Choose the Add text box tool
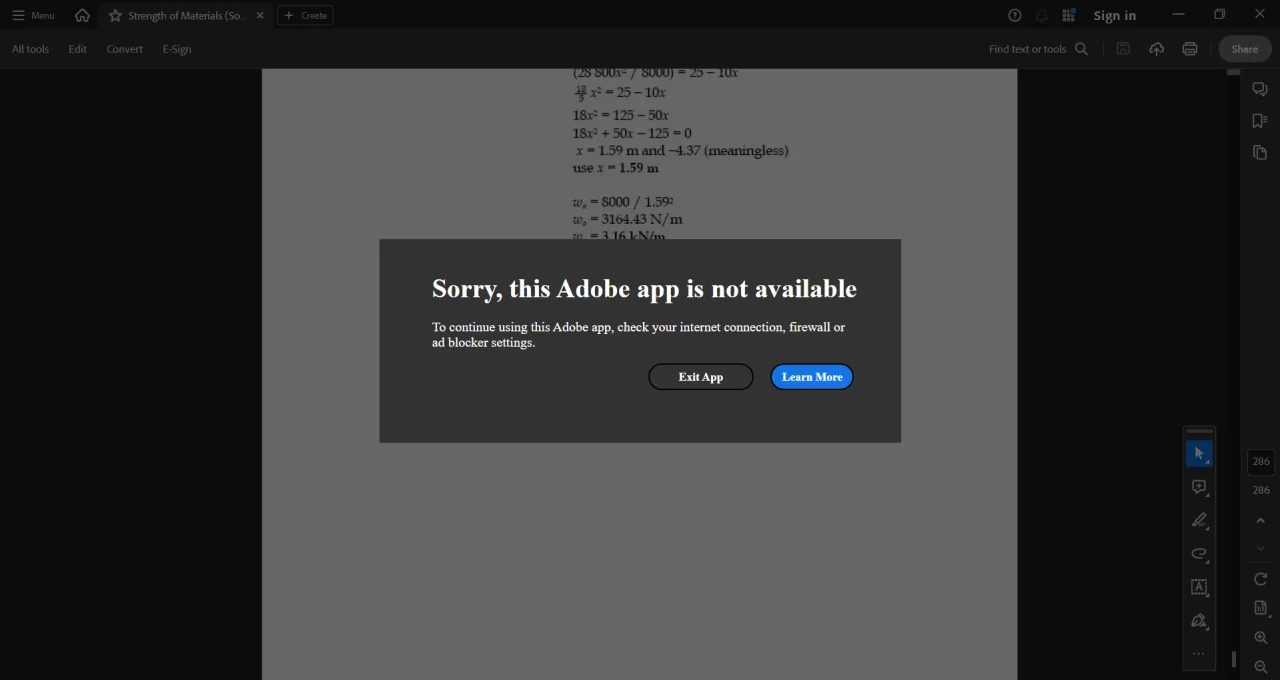 click(x=1199, y=587)
